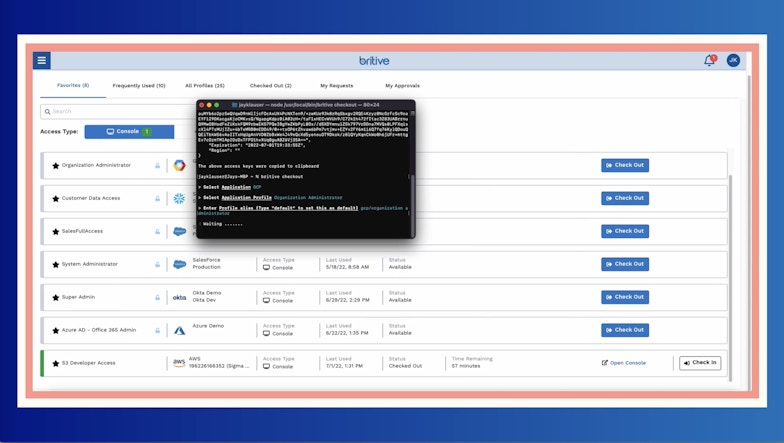Image resolution: width=784 pixels, height=443 pixels.
Task: Open the JK user avatar menu
Action: pyautogui.click(x=733, y=60)
